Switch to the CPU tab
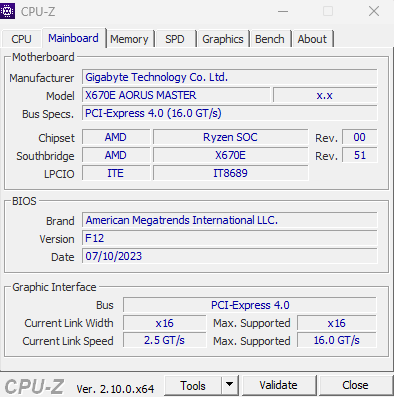Viewport: 394px width, 397px height. (x=21, y=39)
